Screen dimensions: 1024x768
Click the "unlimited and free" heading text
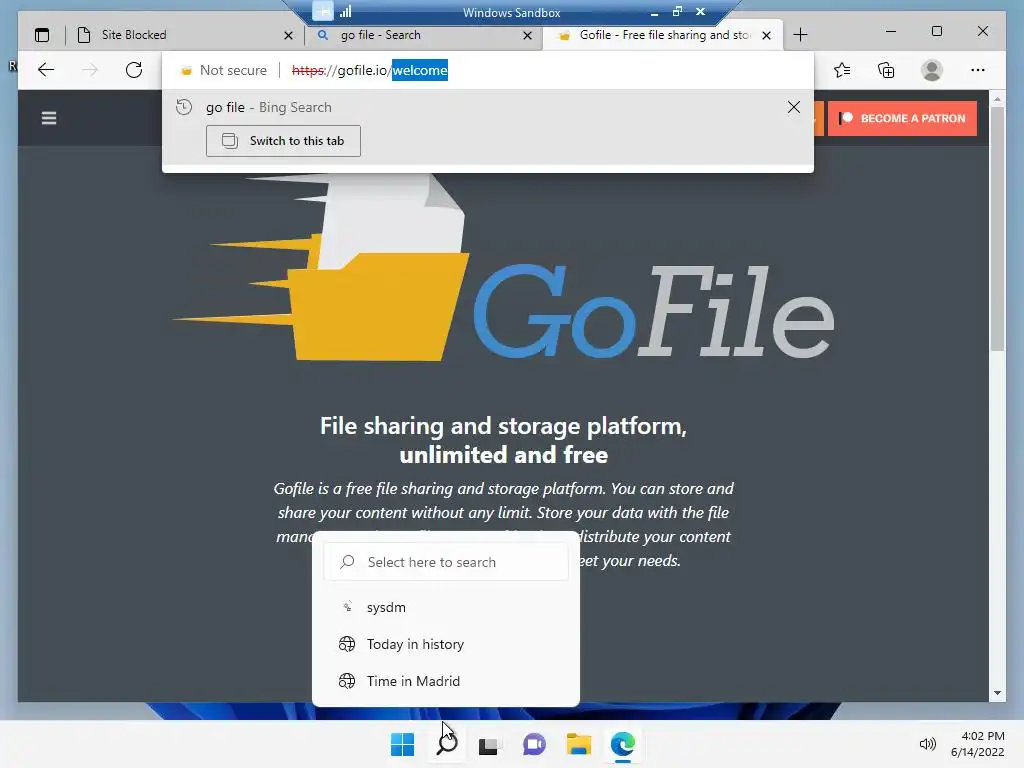504,455
